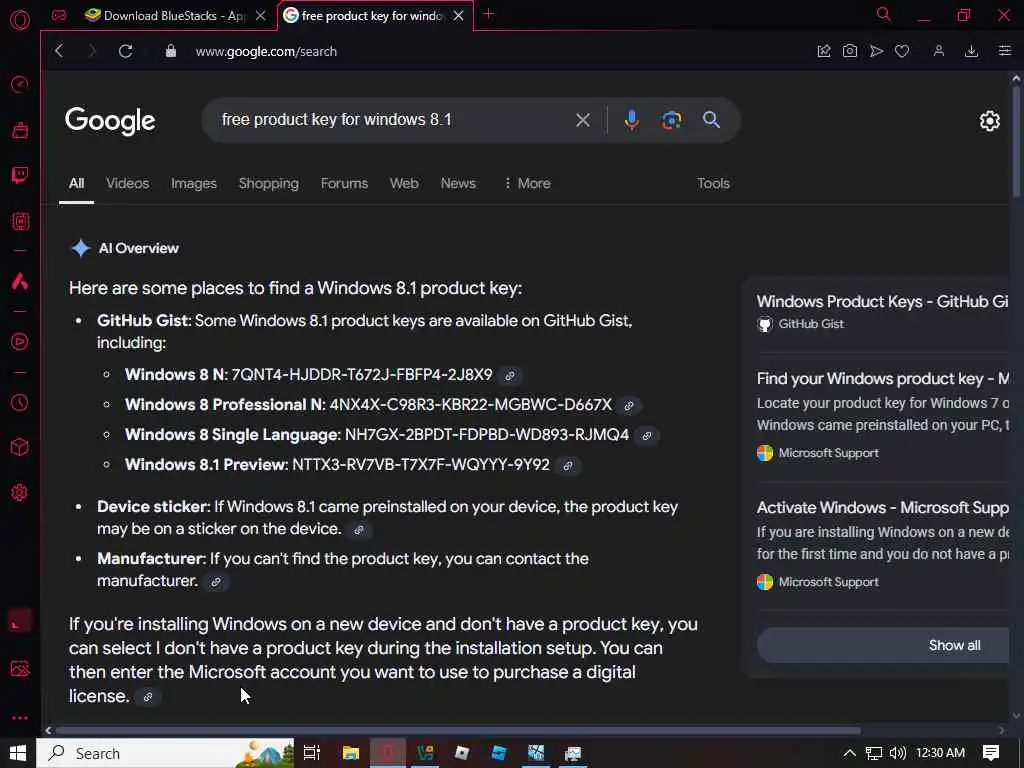Open the notification center icon

pos(991,753)
